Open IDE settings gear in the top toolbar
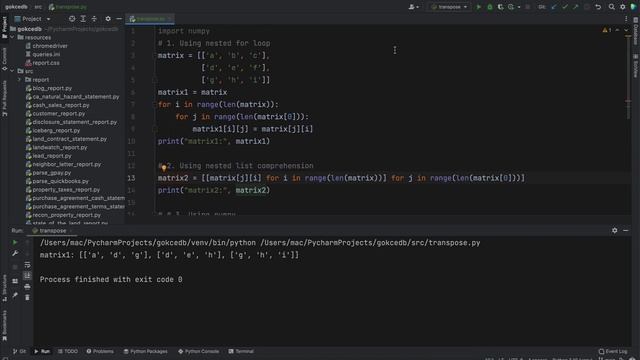 pyautogui.click(x=622, y=7)
